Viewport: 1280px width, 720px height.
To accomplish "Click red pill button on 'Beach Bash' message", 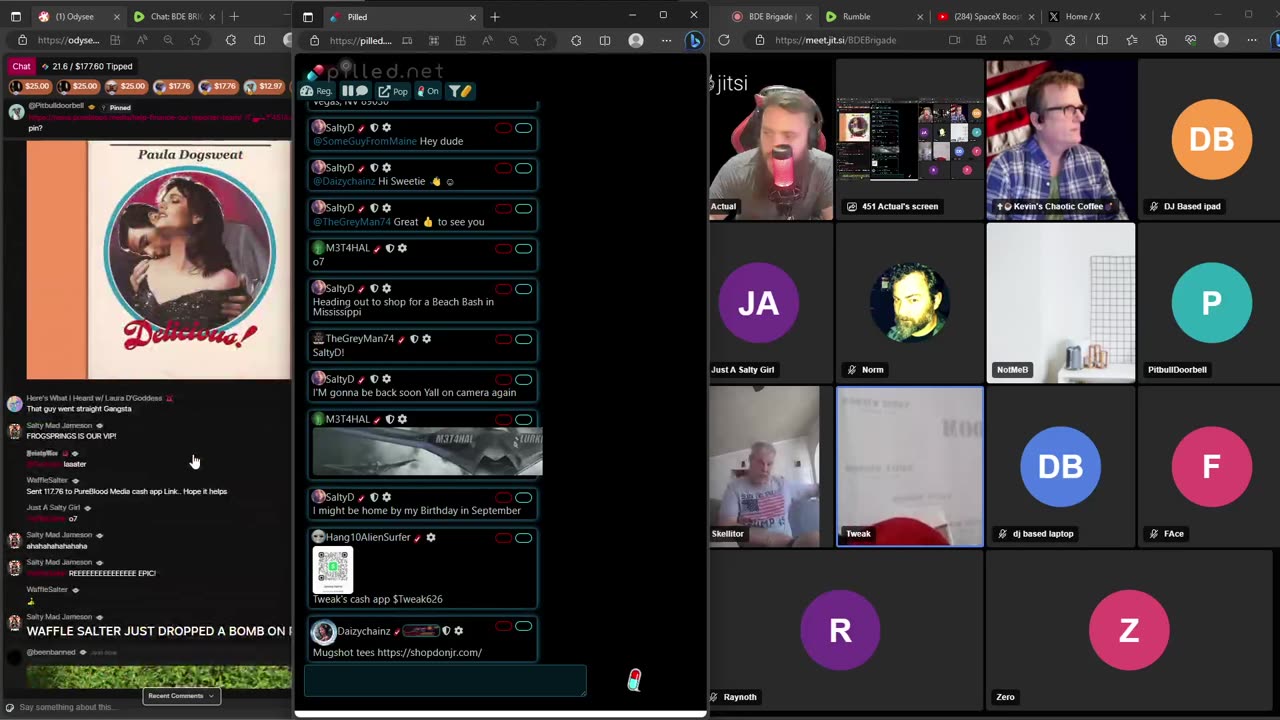I will (503, 289).
